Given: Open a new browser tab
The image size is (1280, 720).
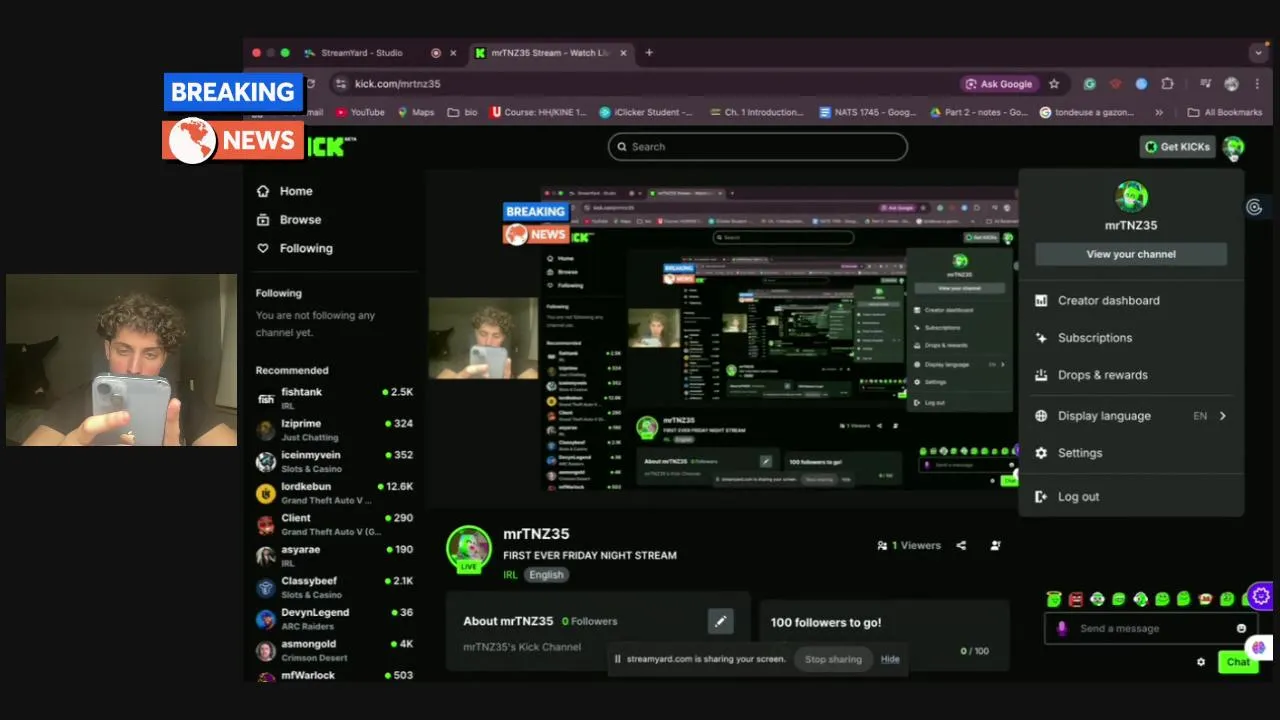Looking at the screenshot, I should coord(649,53).
